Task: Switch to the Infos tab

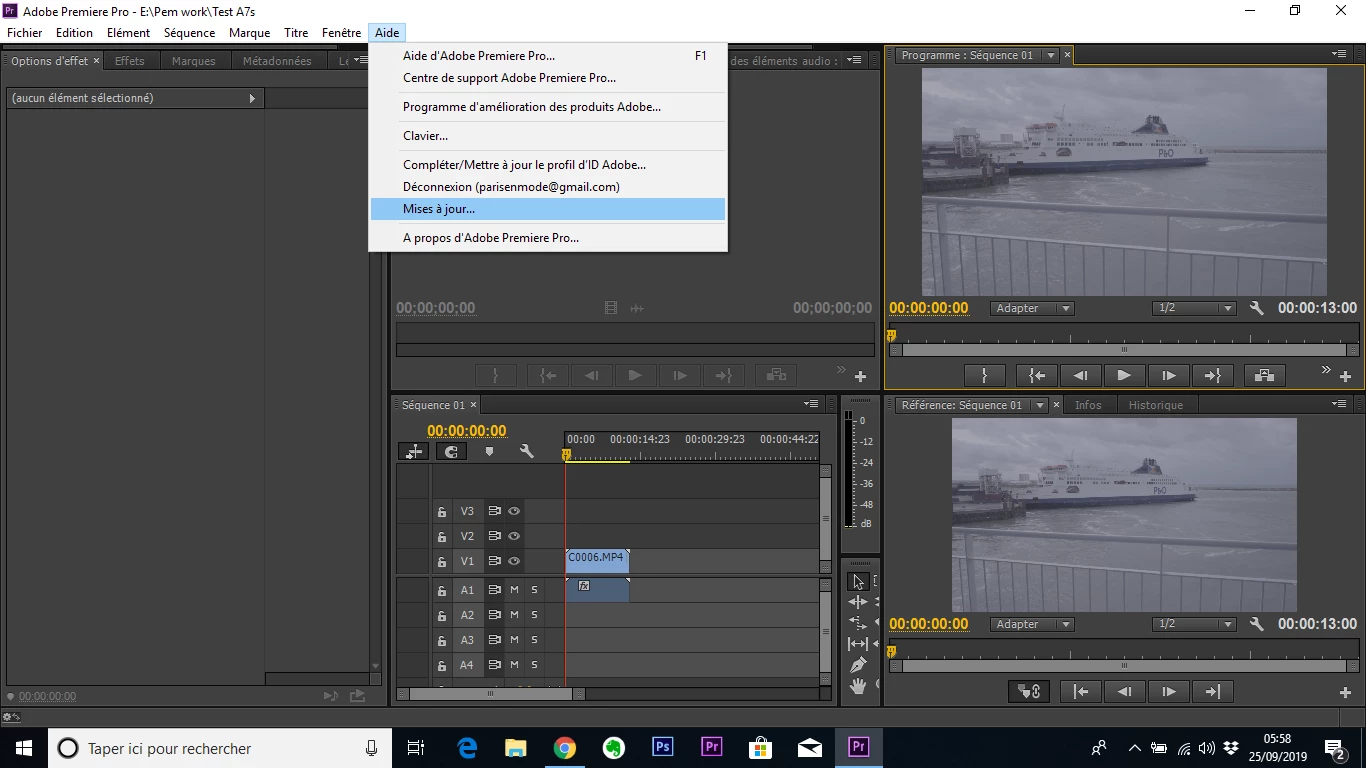Action: tap(1088, 405)
